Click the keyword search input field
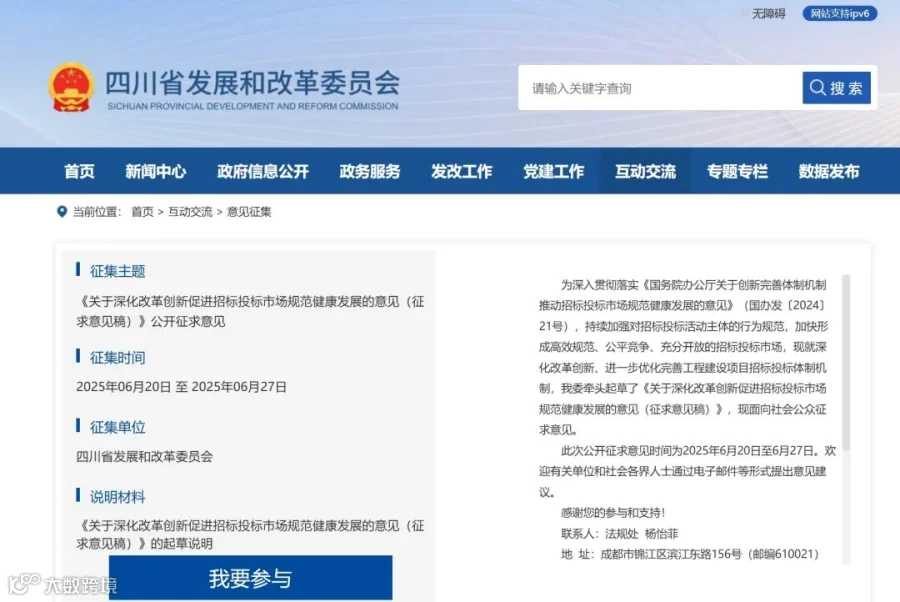The image size is (900, 602). tap(650, 87)
